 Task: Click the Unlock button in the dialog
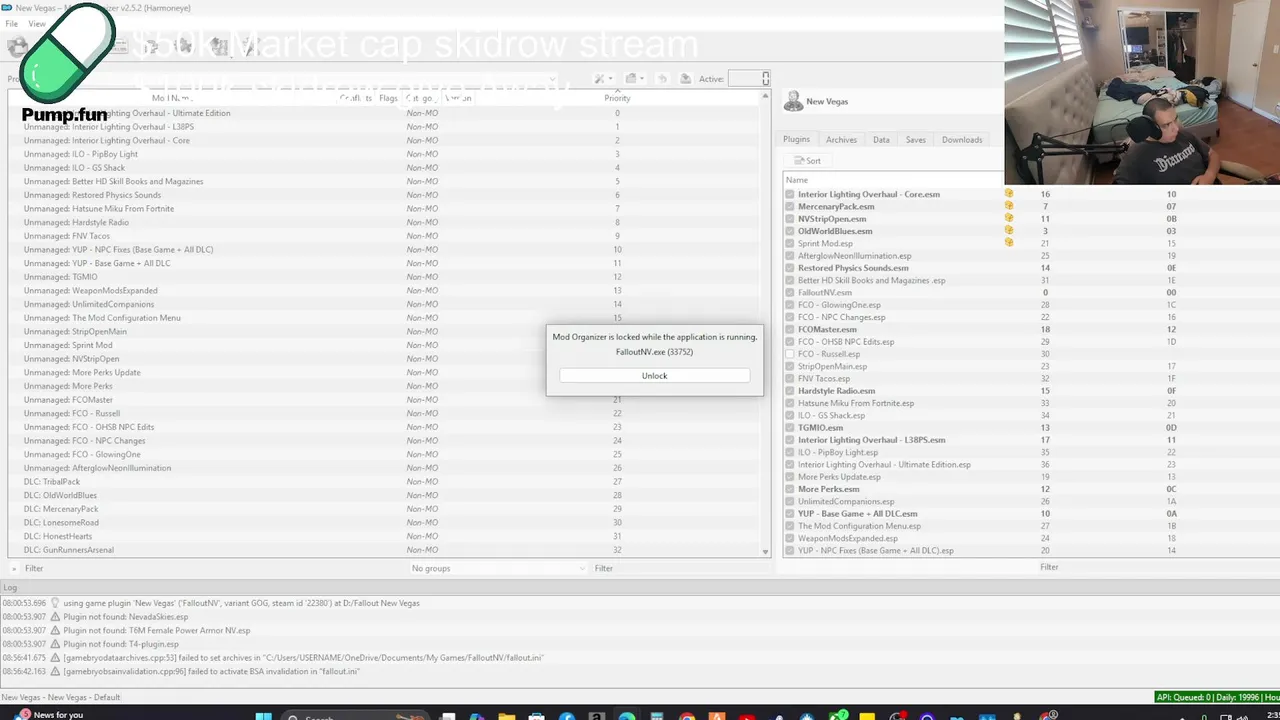[654, 375]
